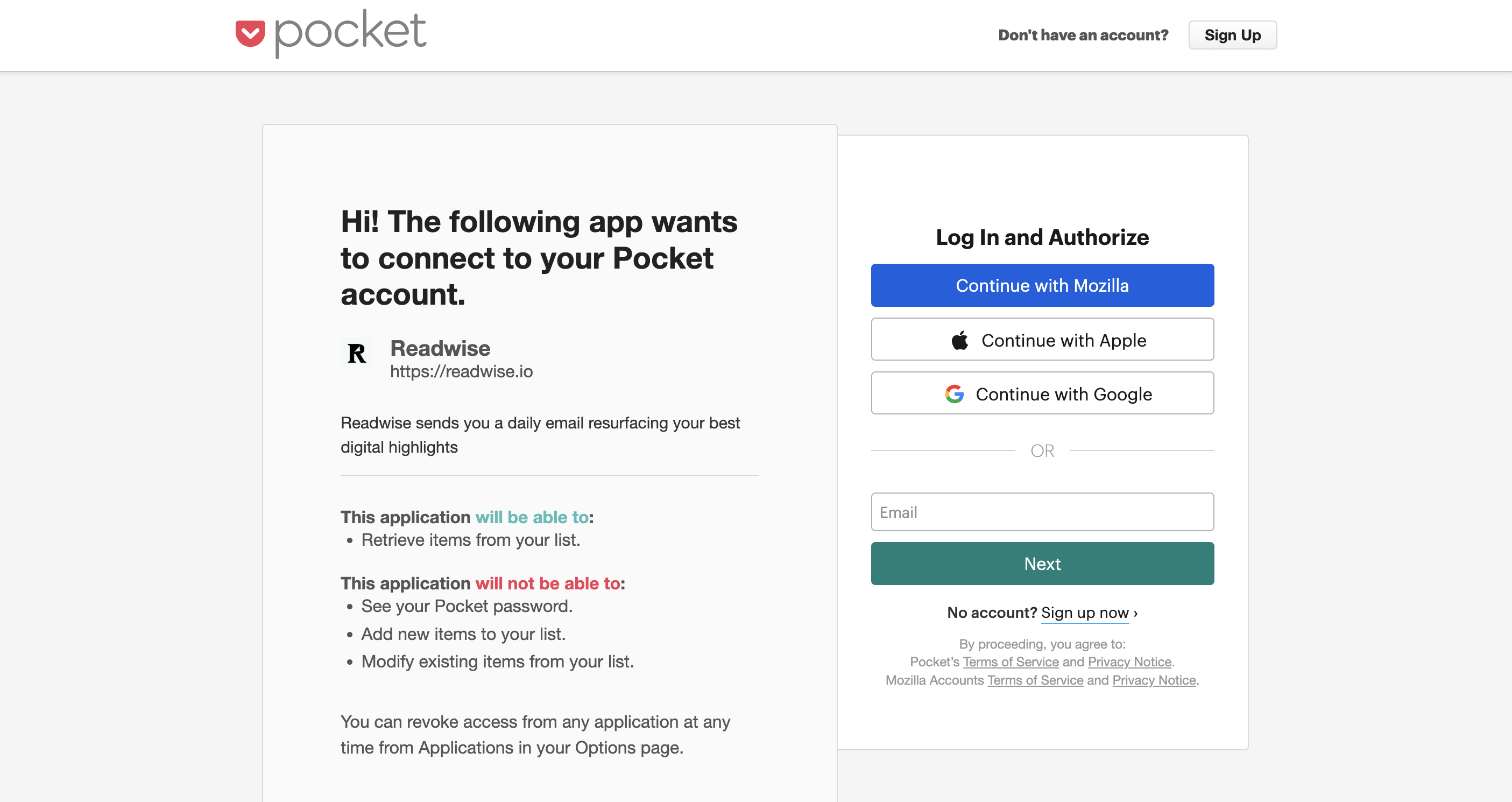Click the "will be able to" text
The height and width of the screenshot is (802, 1512).
point(532,517)
